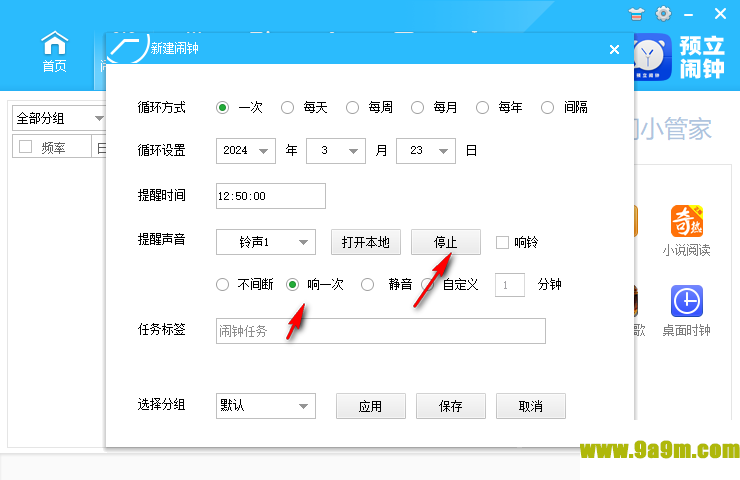Select 每天 repeat mode
Viewport: 740px width, 480px height.
coord(287,108)
